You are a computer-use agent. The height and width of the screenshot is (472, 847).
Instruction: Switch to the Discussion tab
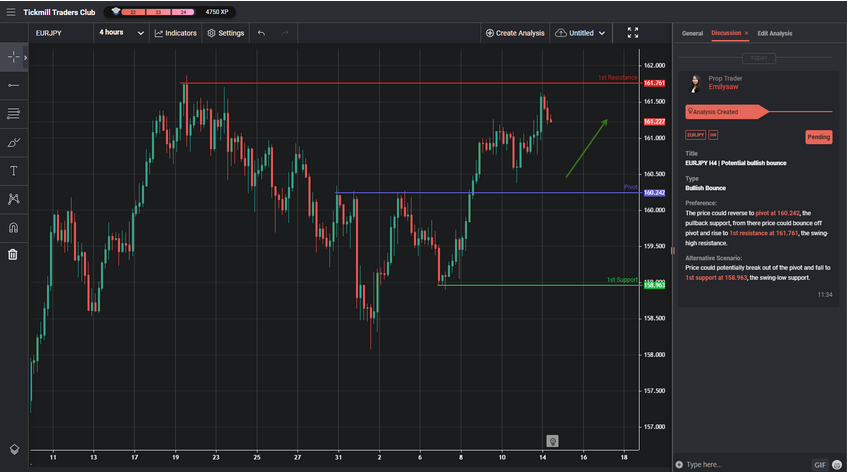coord(726,33)
